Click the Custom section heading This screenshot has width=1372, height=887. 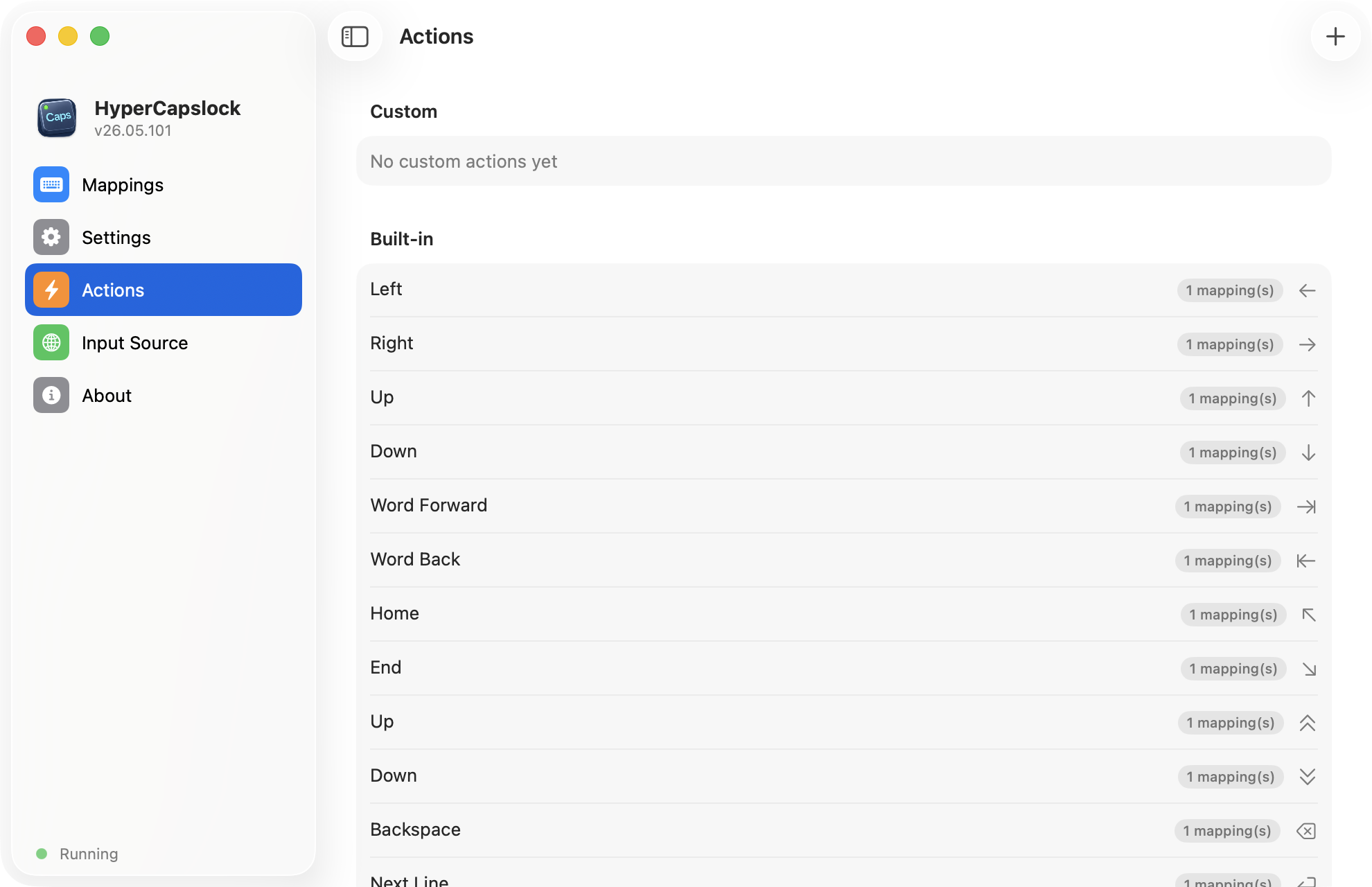point(404,112)
